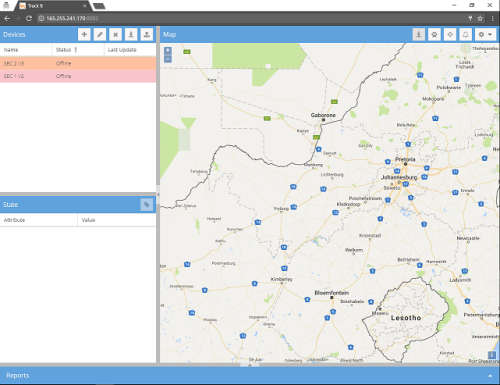Viewport: 500px width, 385px height.
Task: Click the State panel toolbar icon
Action: coord(146,204)
